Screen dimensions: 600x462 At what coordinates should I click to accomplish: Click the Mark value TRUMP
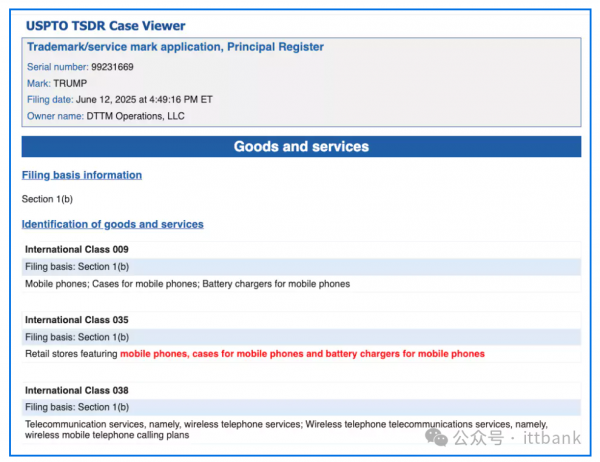(70, 83)
